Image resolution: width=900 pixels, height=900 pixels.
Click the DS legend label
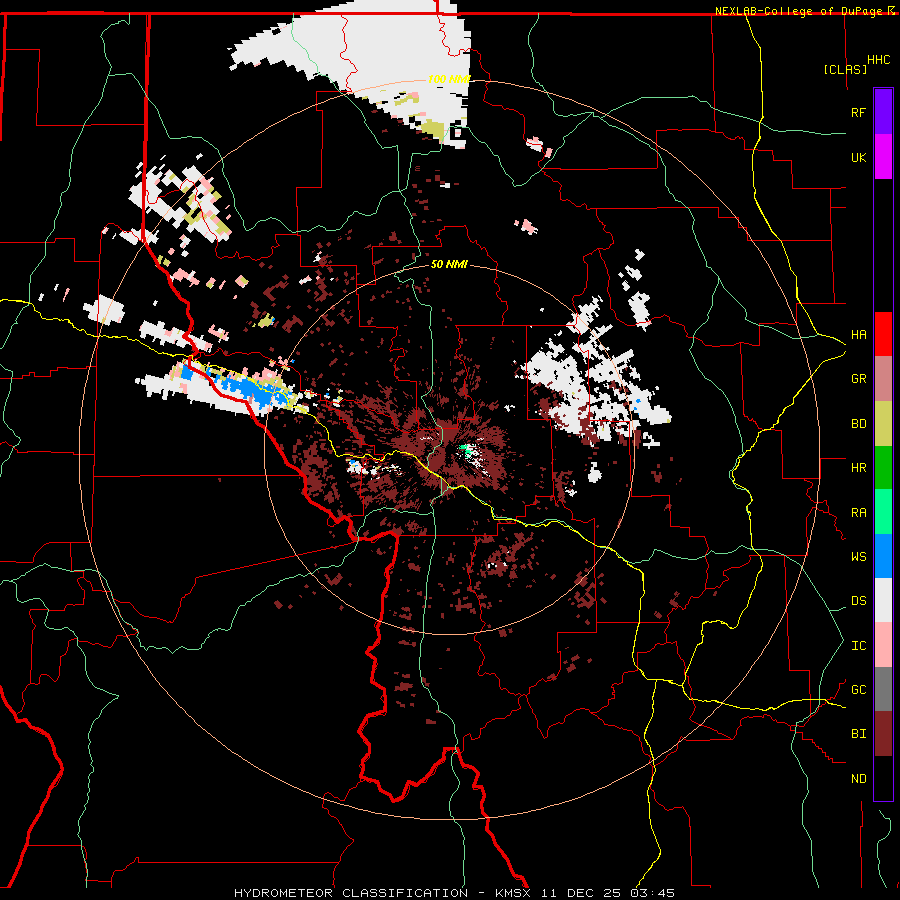point(858,601)
